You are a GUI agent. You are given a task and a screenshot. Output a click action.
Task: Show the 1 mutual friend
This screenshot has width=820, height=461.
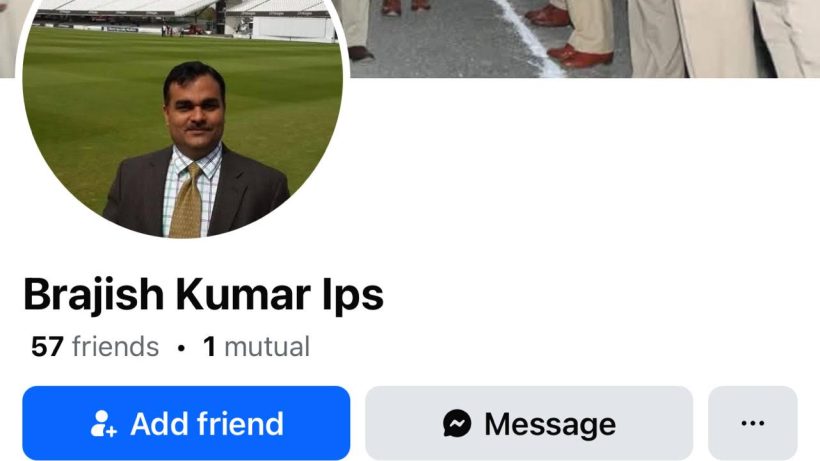coord(256,347)
